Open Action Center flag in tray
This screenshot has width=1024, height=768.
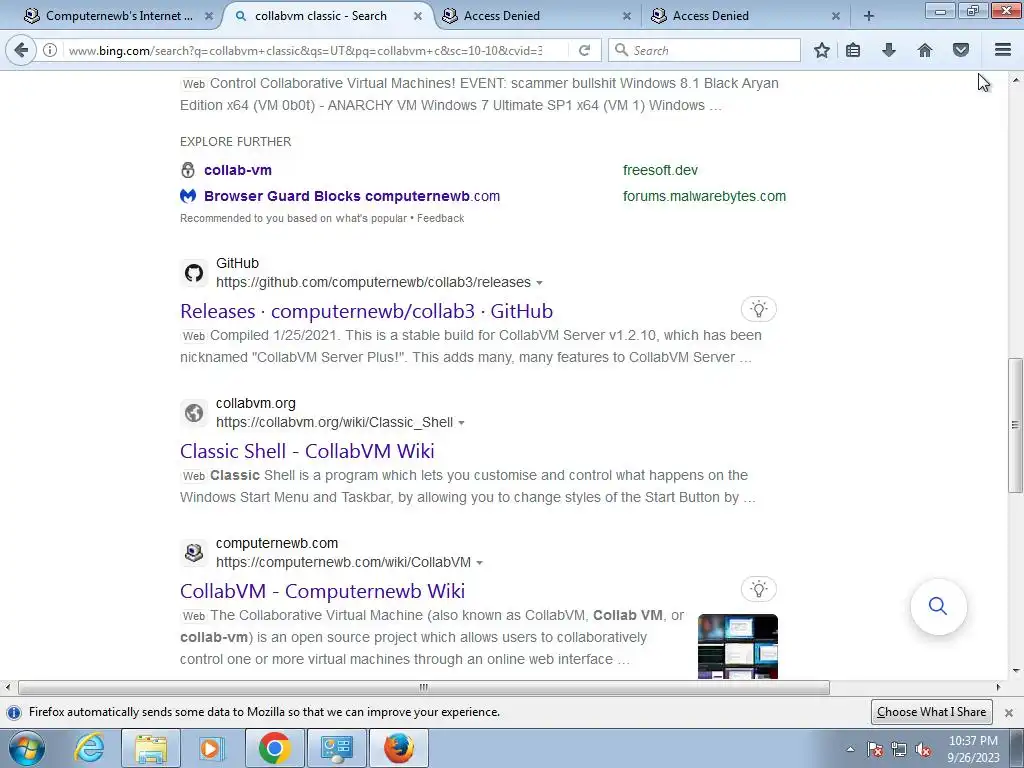tap(875, 750)
